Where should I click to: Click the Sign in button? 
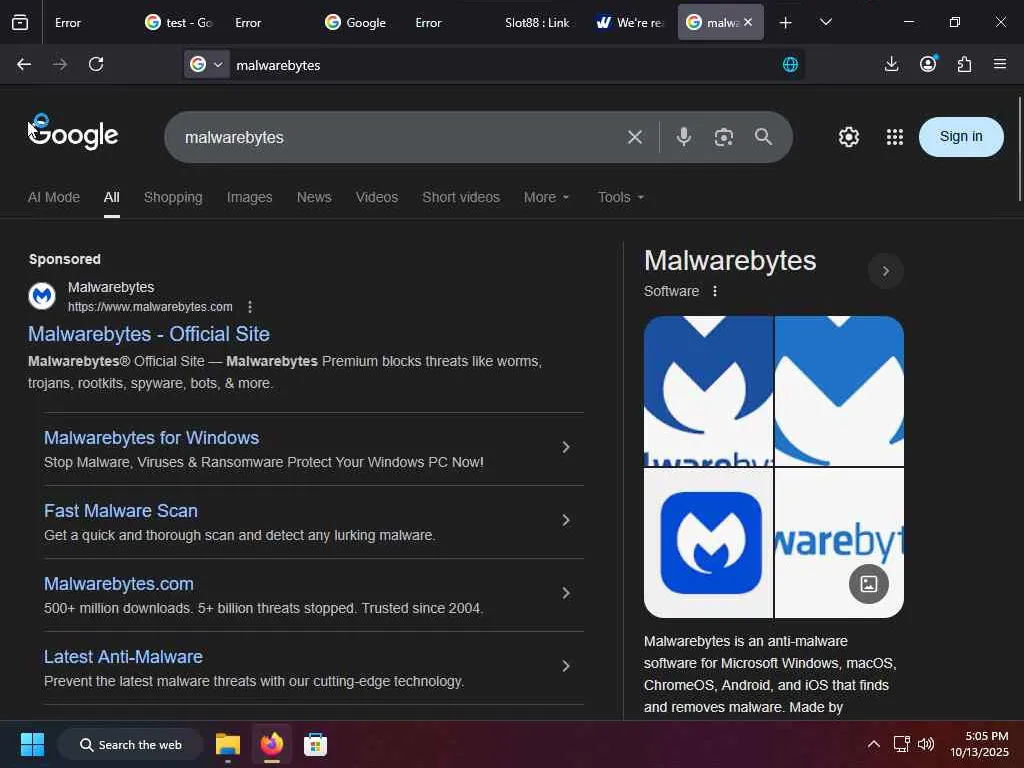pyautogui.click(x=961, y=136)
